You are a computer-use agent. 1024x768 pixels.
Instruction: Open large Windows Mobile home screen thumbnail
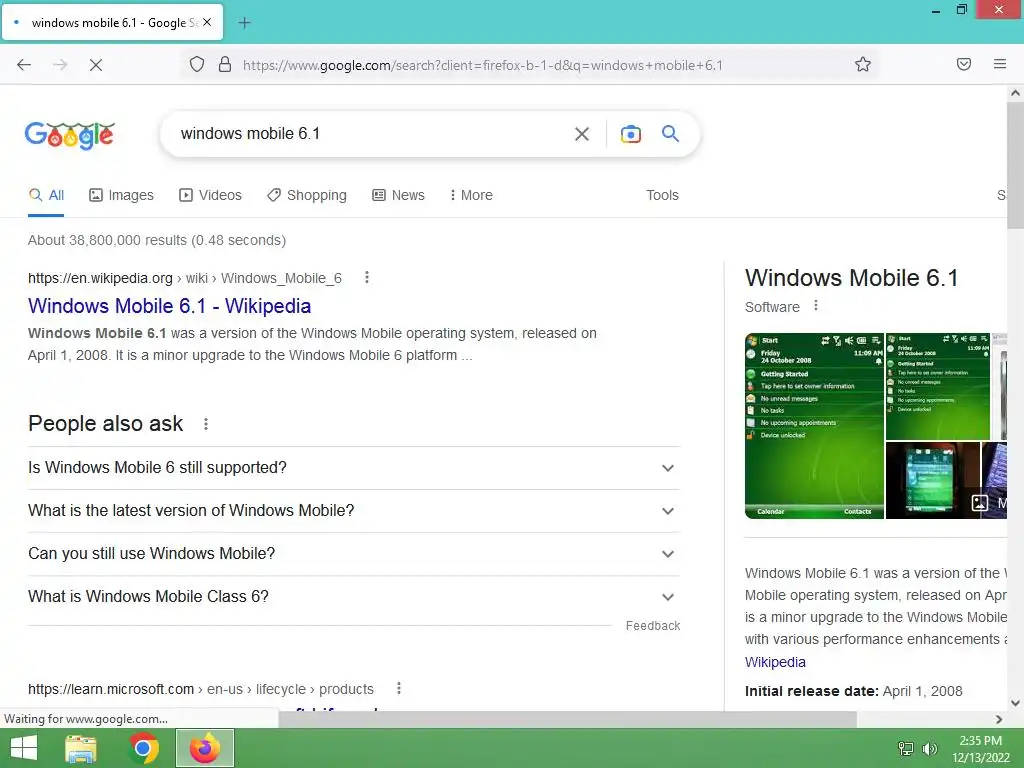[x=814, y=426]
